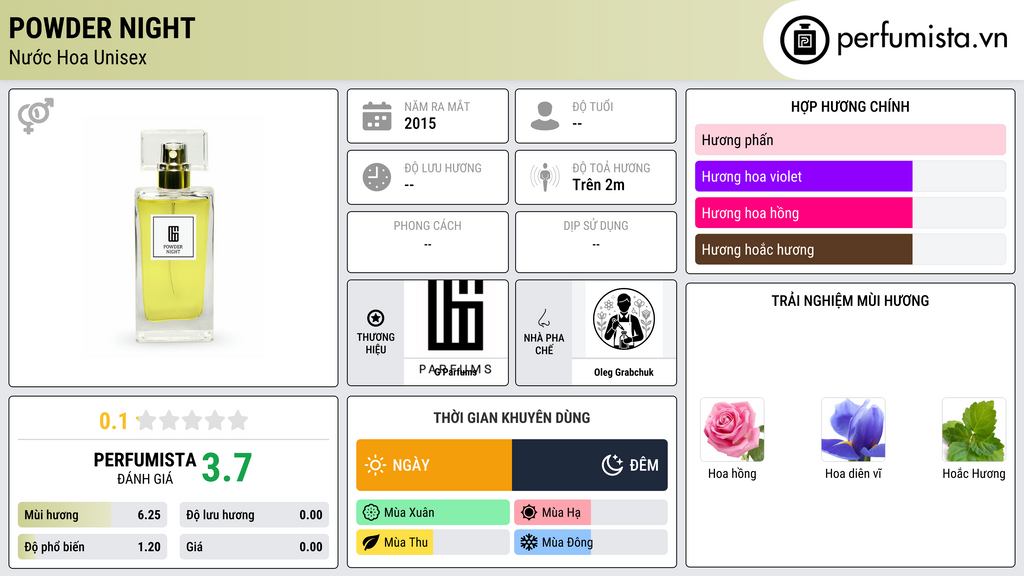Click the Đêm nighttime bar
Image resolution: width=1024 pixels, height=576 pixels.
pyautogui.click(x=590, y=465)
